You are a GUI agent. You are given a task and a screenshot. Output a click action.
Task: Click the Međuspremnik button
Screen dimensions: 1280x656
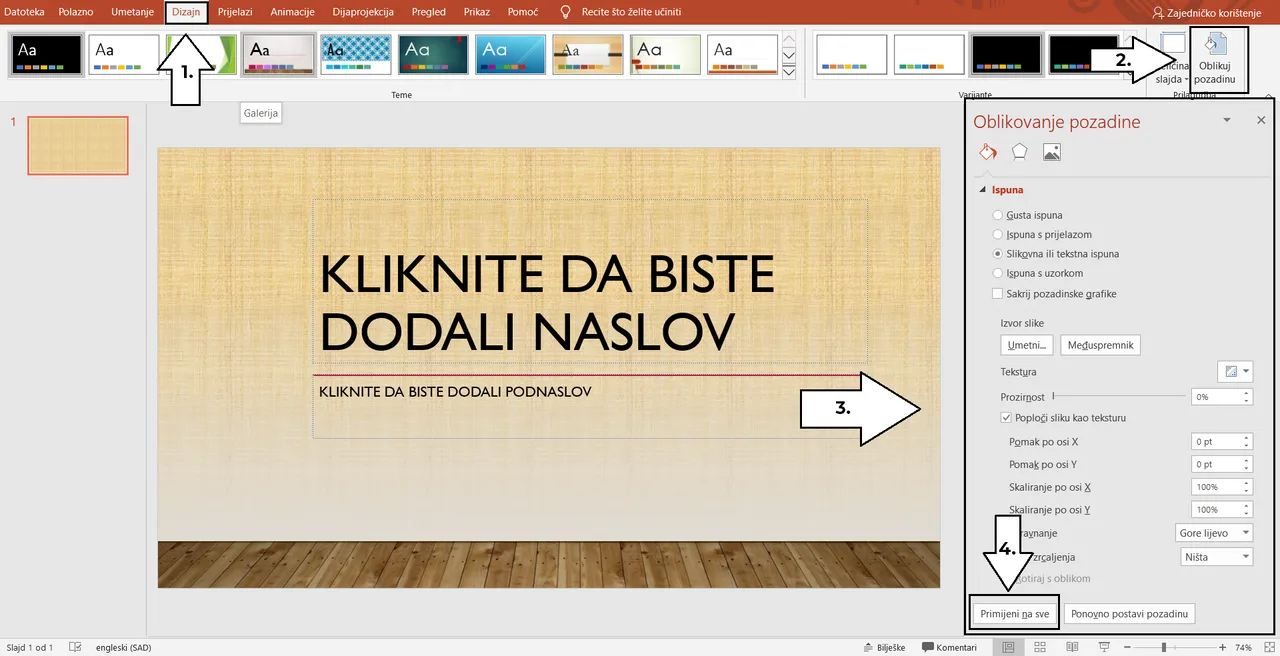coord(1100,345)
